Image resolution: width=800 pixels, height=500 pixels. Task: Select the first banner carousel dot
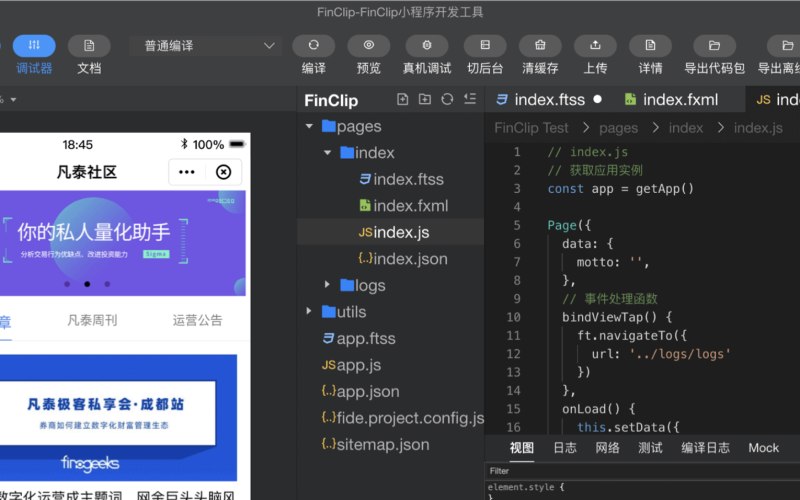point(67,284)
